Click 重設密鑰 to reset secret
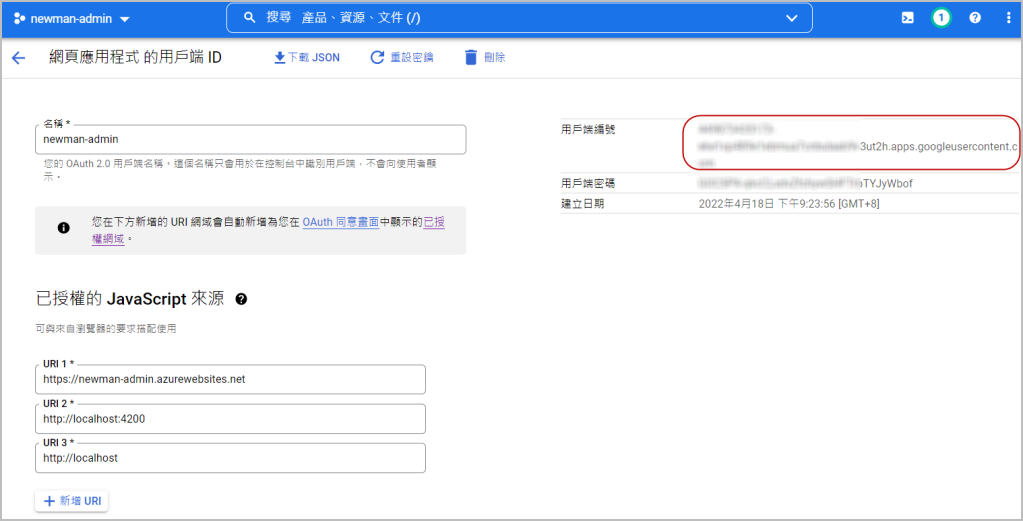This screenshot has height=521, width=1023. pyautogui.click(x=402, y=58)
